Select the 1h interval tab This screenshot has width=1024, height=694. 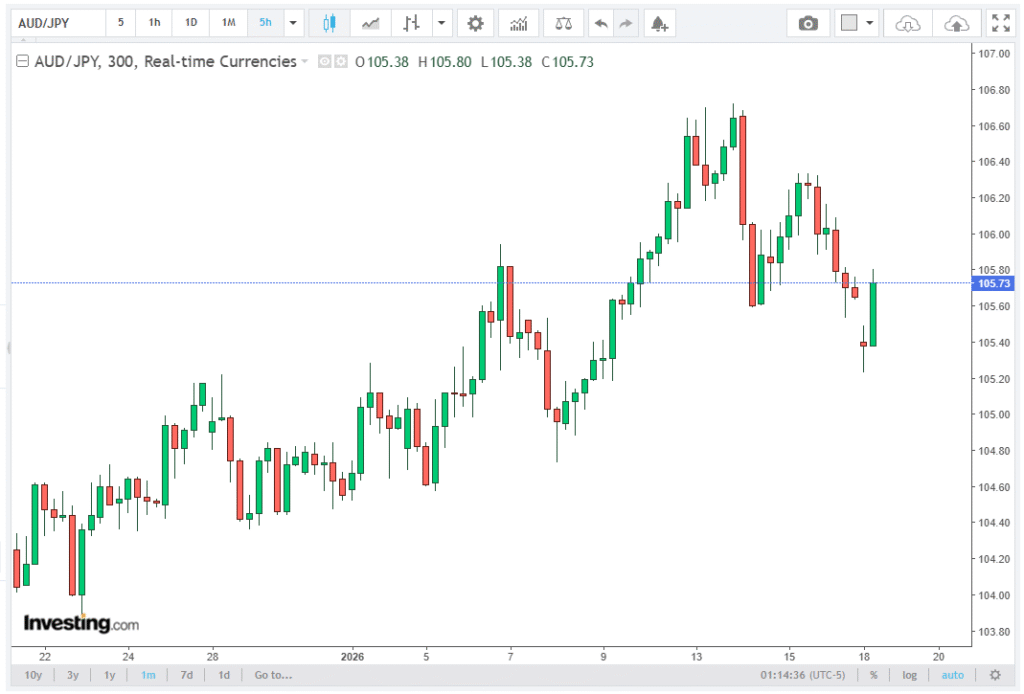coord(154,23)
